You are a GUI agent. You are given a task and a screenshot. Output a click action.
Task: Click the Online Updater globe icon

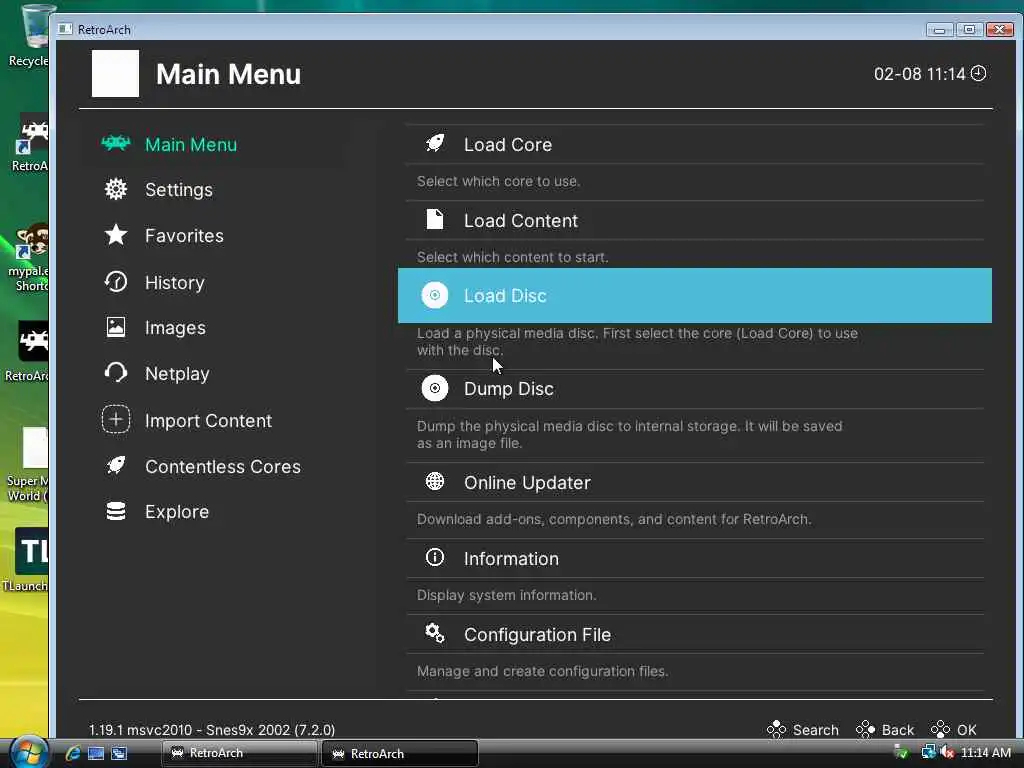[435, 482]
